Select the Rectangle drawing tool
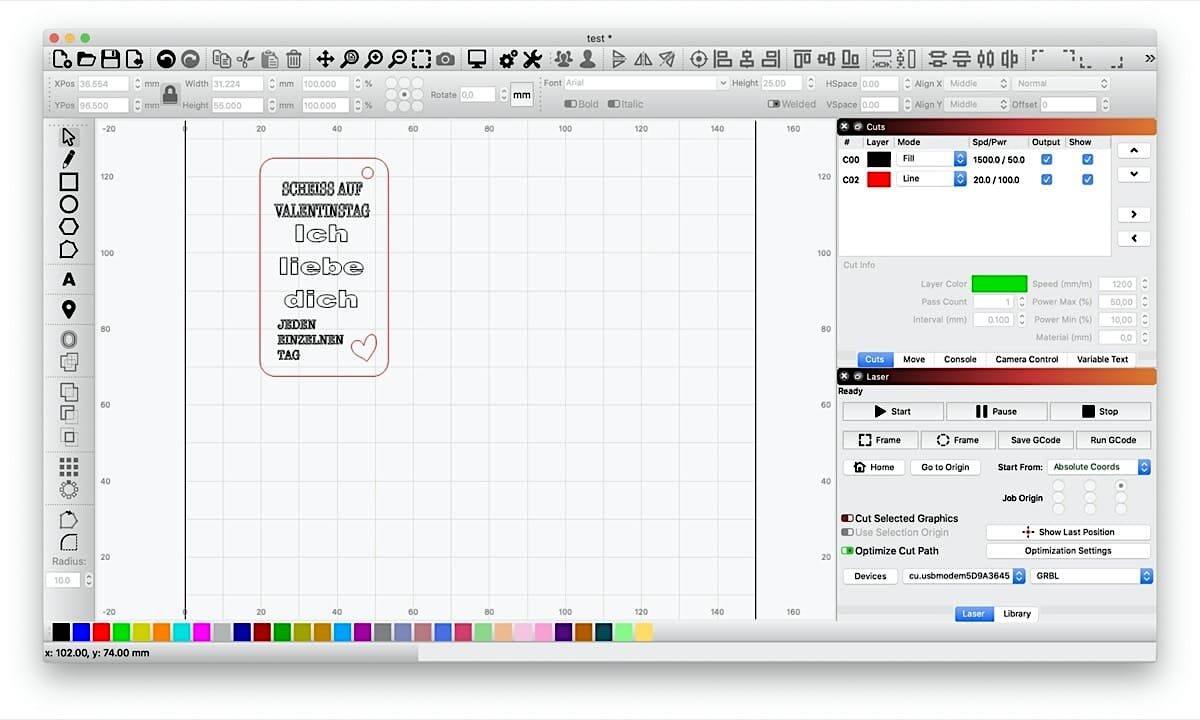 point(68,182)
